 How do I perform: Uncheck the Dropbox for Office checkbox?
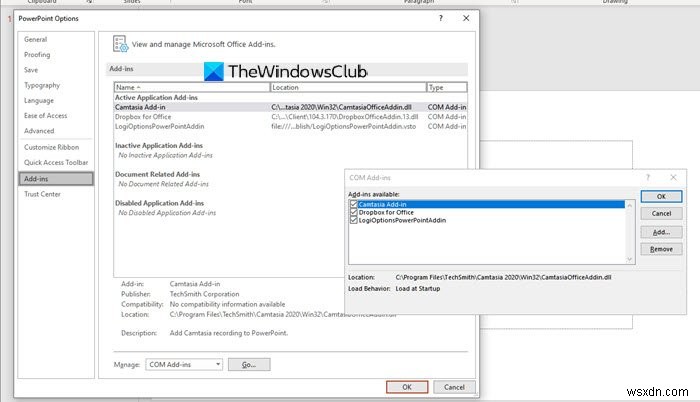point(354,212)
